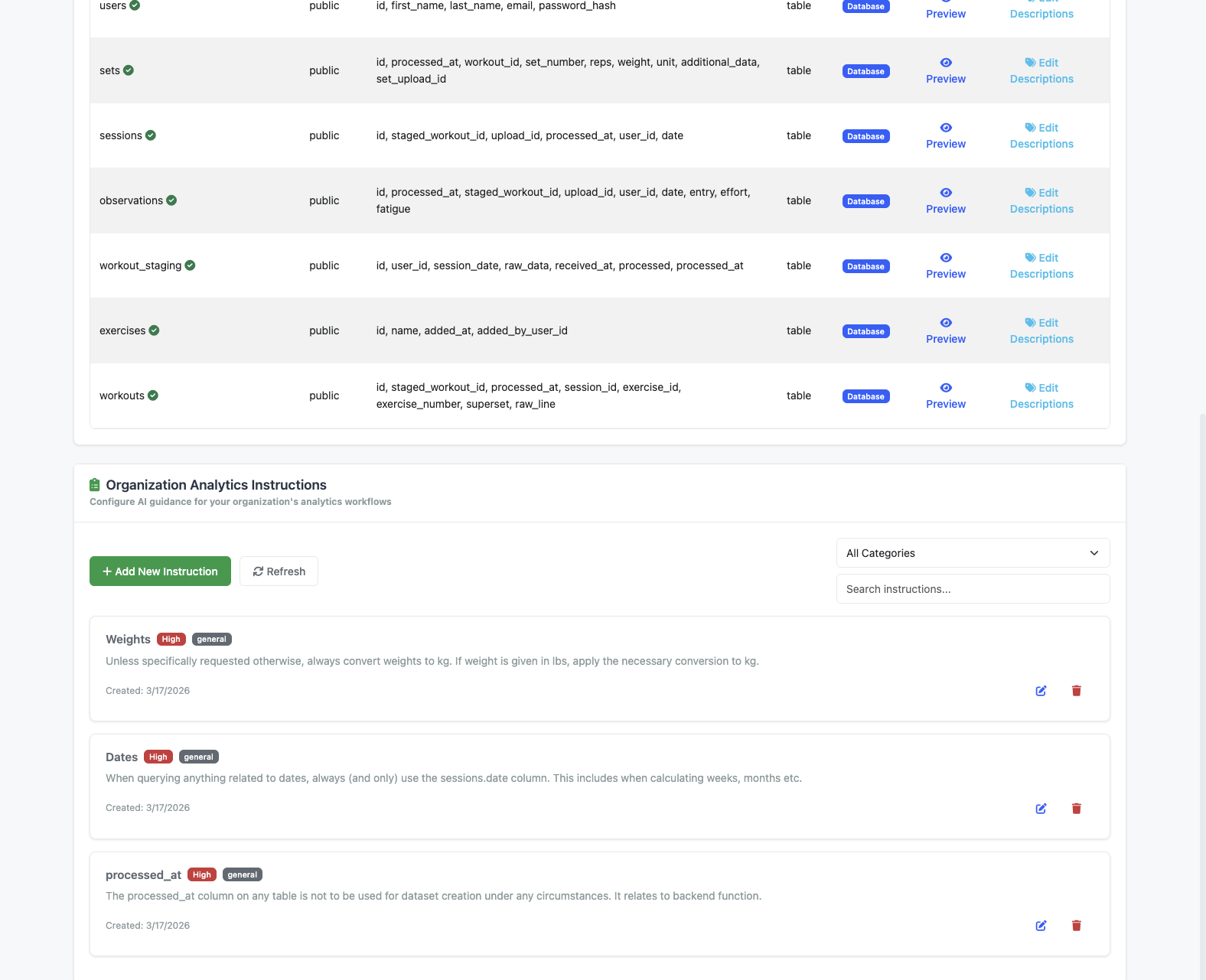
Task: Select the processed_at instruction title
Action: pos(144,875)
